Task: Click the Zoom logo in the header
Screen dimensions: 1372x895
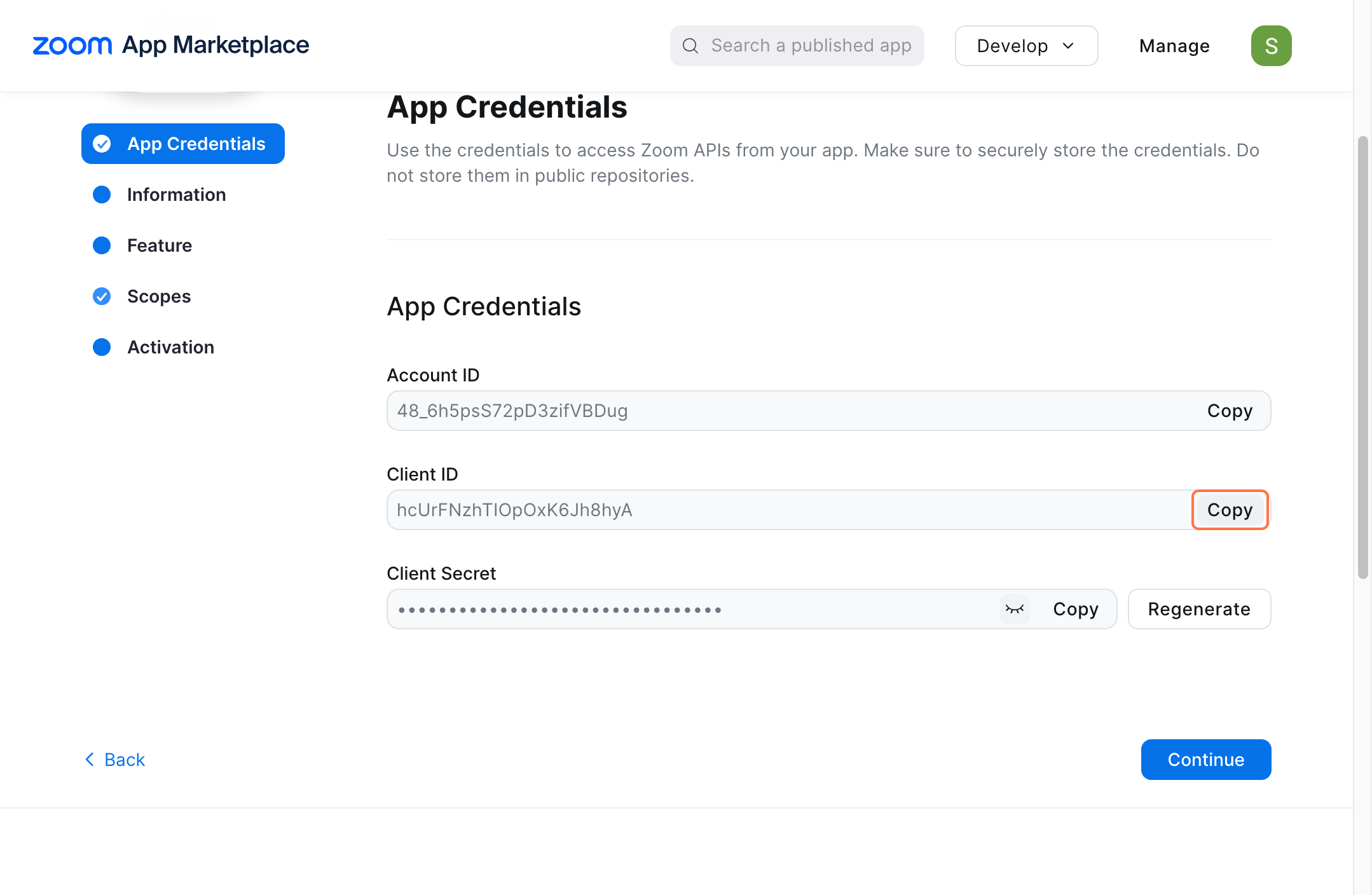Action: [72, 45]
